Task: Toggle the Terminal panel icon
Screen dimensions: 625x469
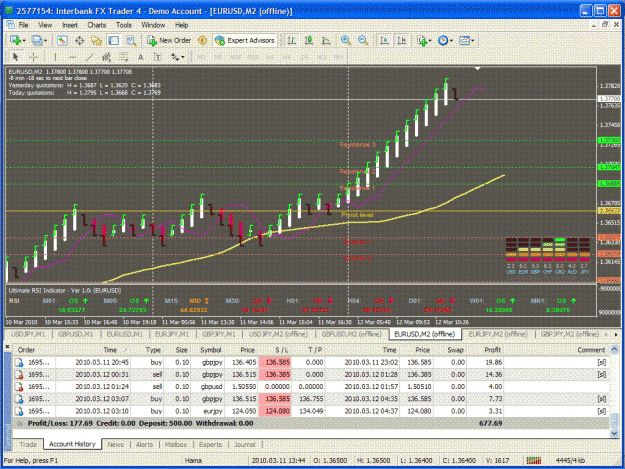Action: [114, 40]
